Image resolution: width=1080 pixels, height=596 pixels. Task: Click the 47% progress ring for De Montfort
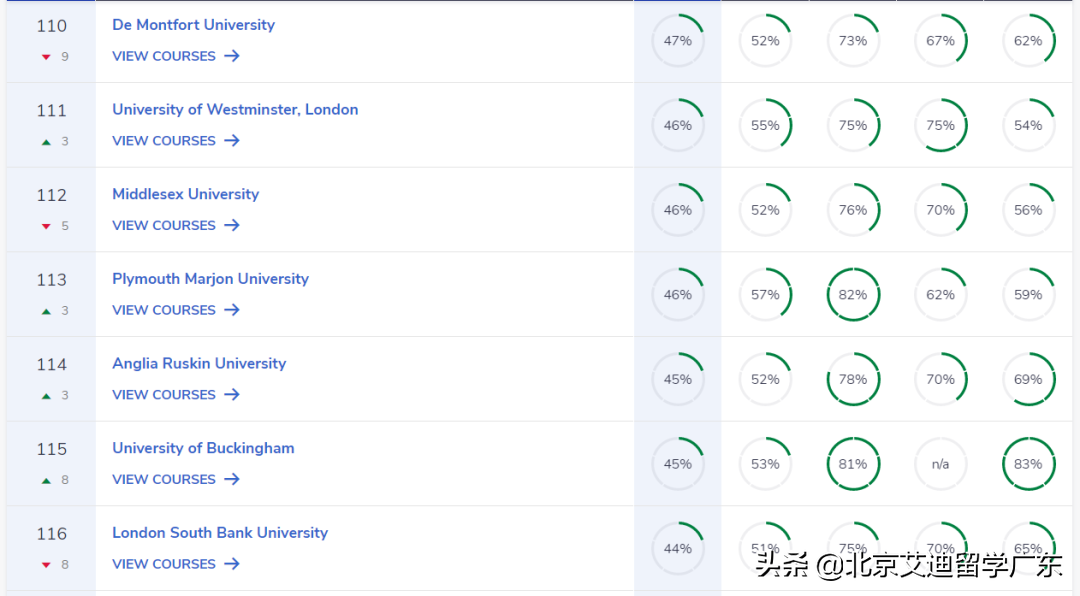[x=678, y=40]
